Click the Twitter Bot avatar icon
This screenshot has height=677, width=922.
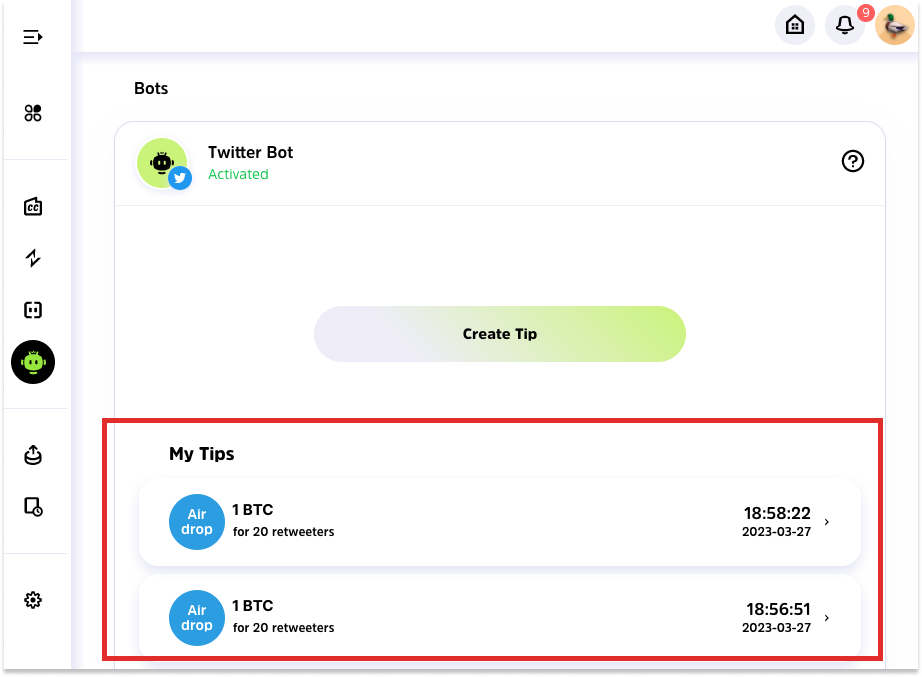click(162, 163)
